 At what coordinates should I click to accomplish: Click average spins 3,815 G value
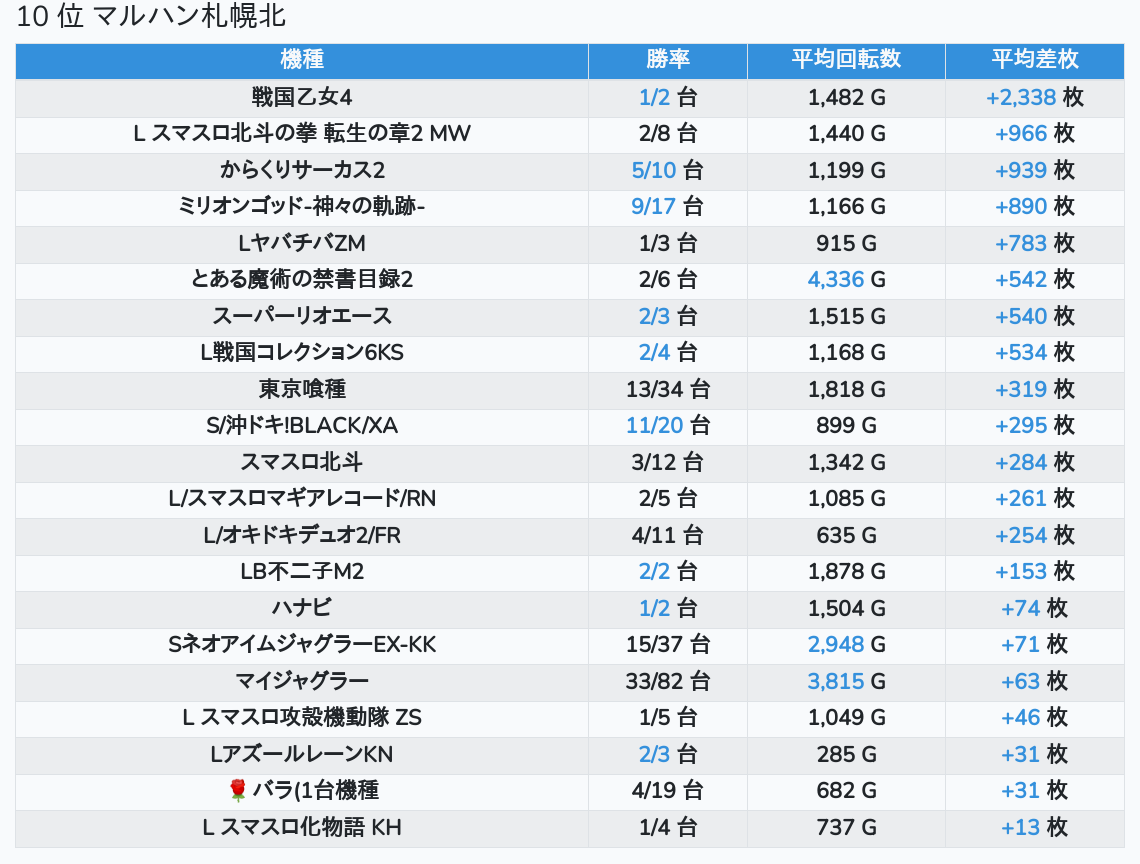point(846,681)
